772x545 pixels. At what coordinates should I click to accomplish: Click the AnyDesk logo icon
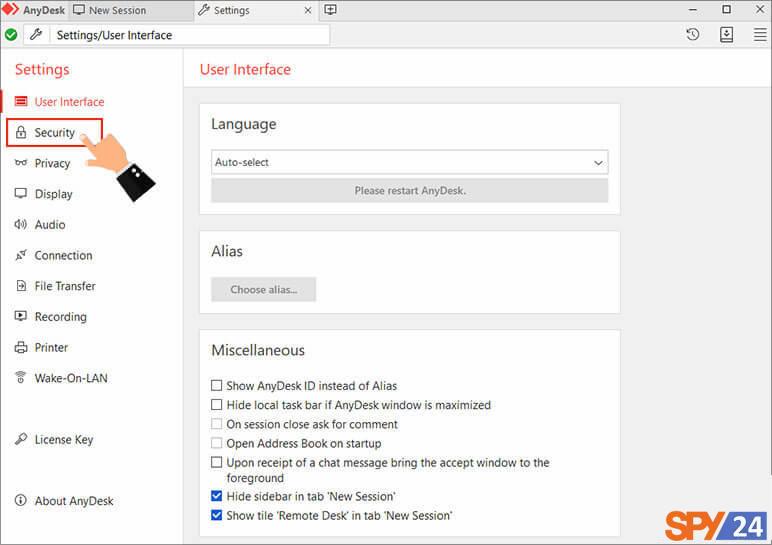[x=10, y=9]
